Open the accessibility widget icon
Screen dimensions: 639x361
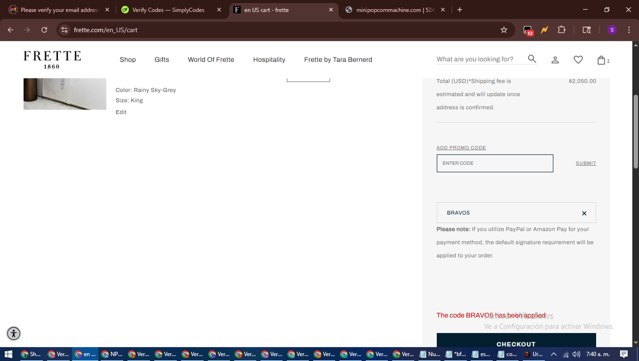click(13, 333)
